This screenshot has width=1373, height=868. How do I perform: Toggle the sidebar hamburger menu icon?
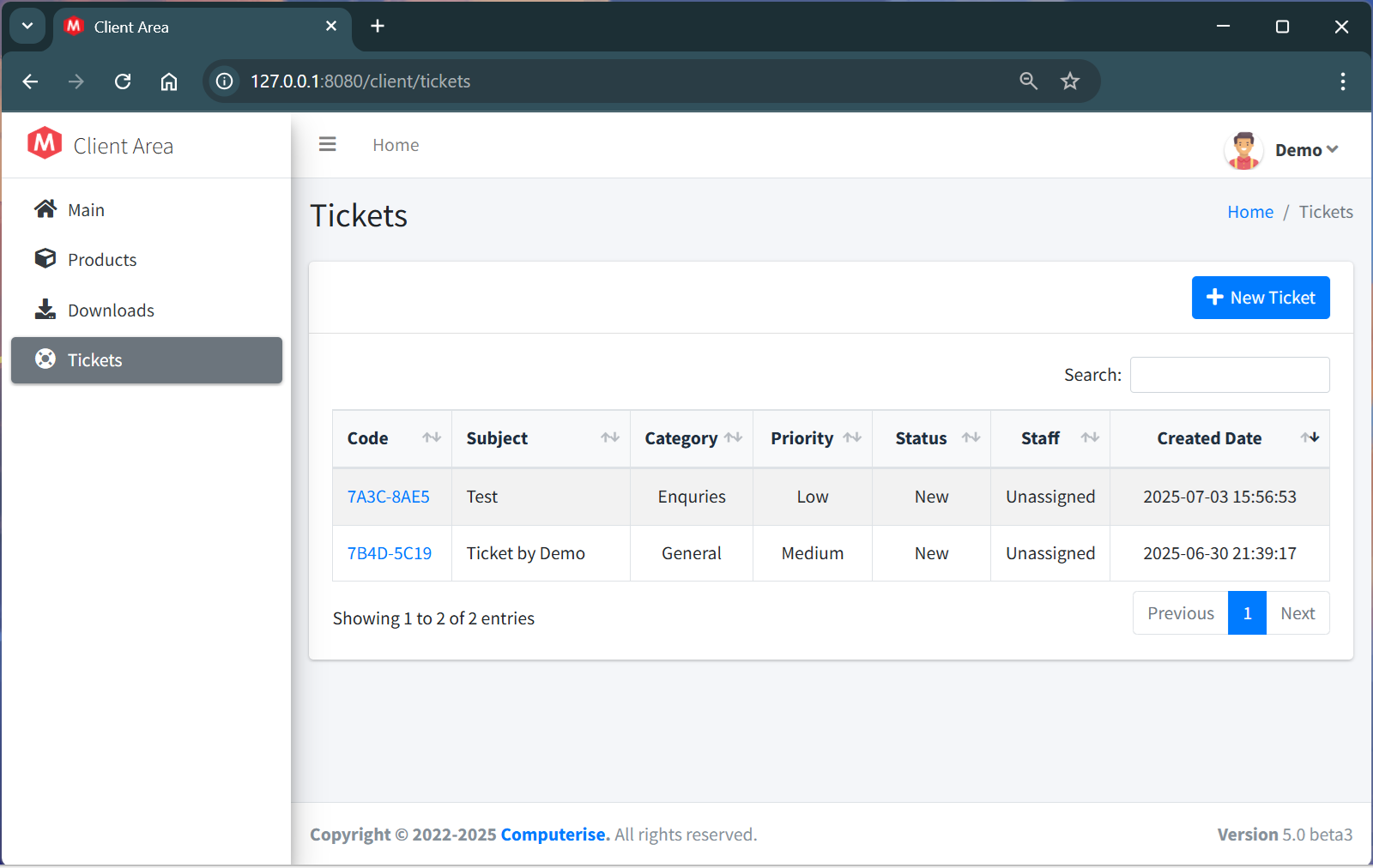point(327,145)
